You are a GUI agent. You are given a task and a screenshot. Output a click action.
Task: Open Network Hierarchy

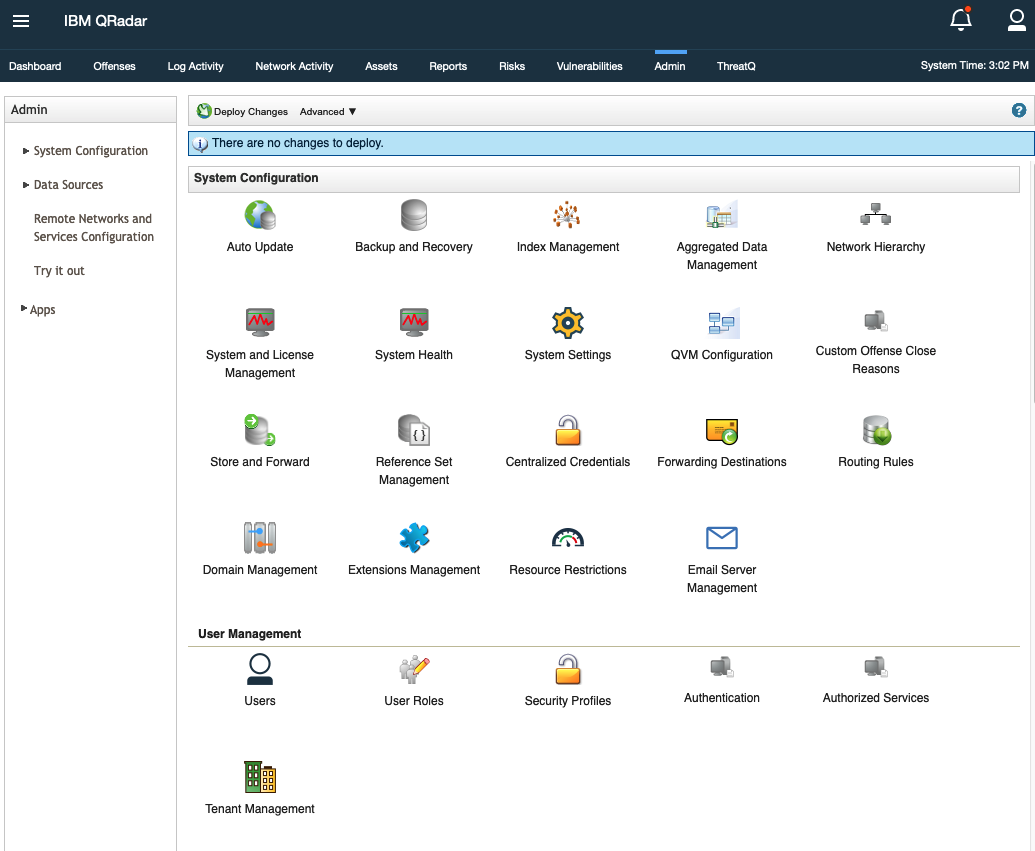[x=875, y=215]
